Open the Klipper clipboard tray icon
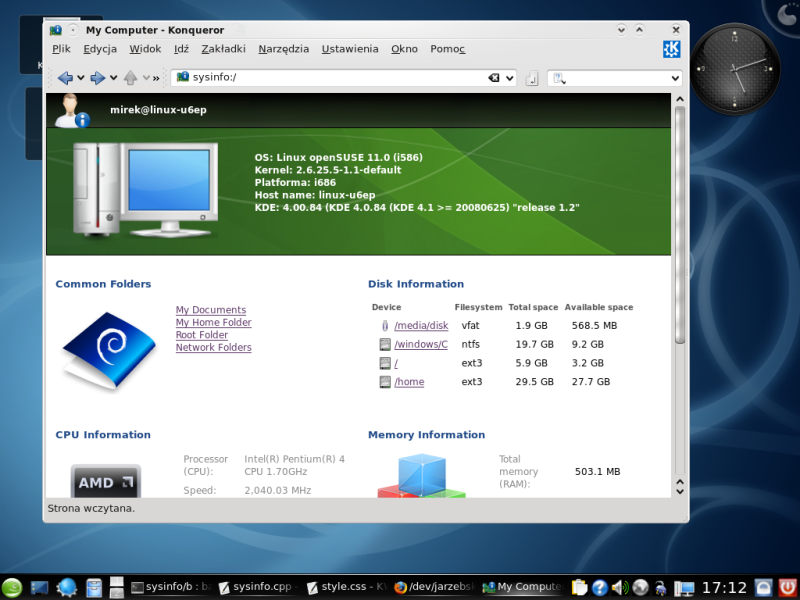Image resolution: width=800 pixels, height=600 pixels. (579, 588)
